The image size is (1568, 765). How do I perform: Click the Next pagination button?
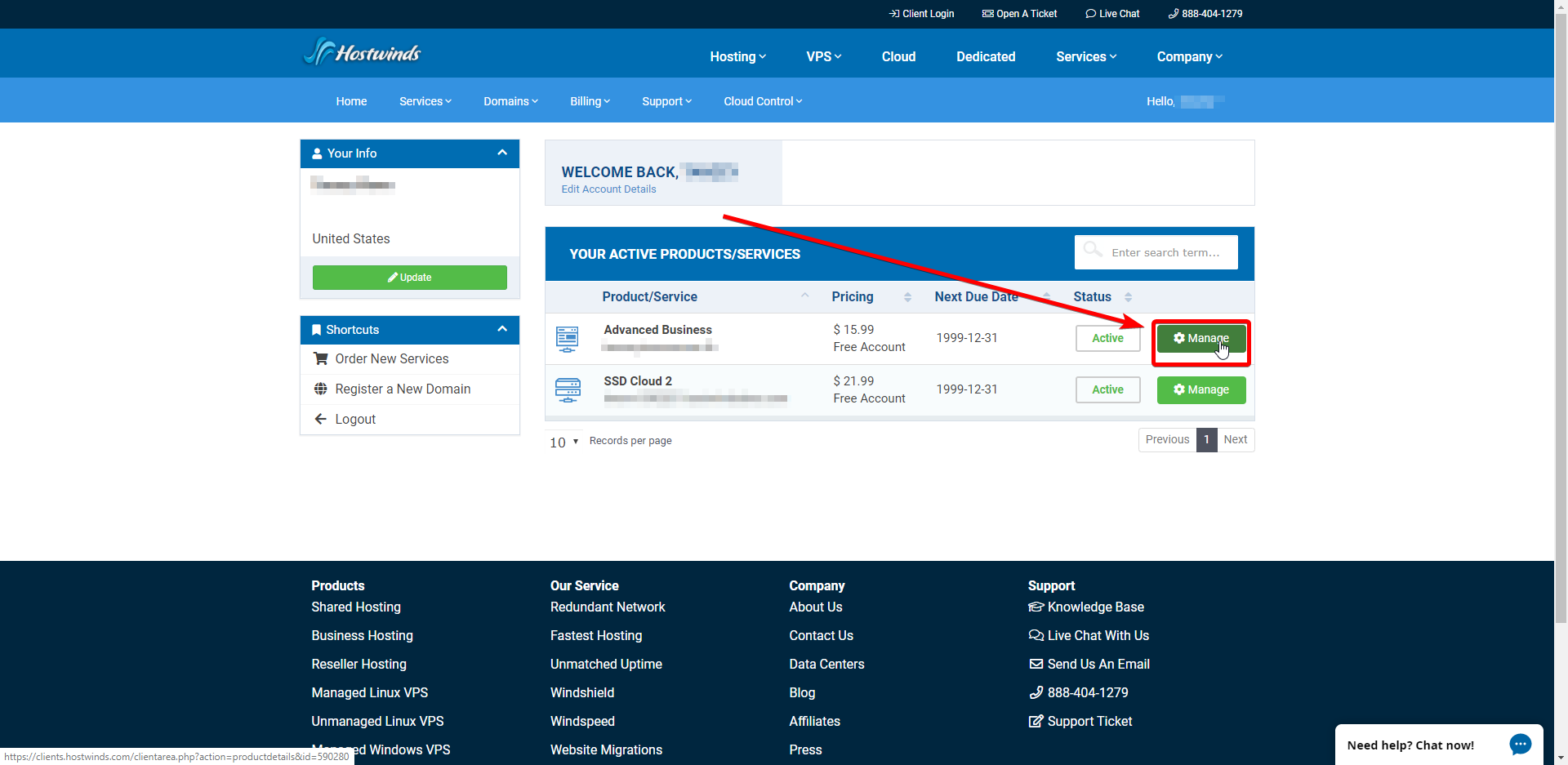coord(1235,439)
